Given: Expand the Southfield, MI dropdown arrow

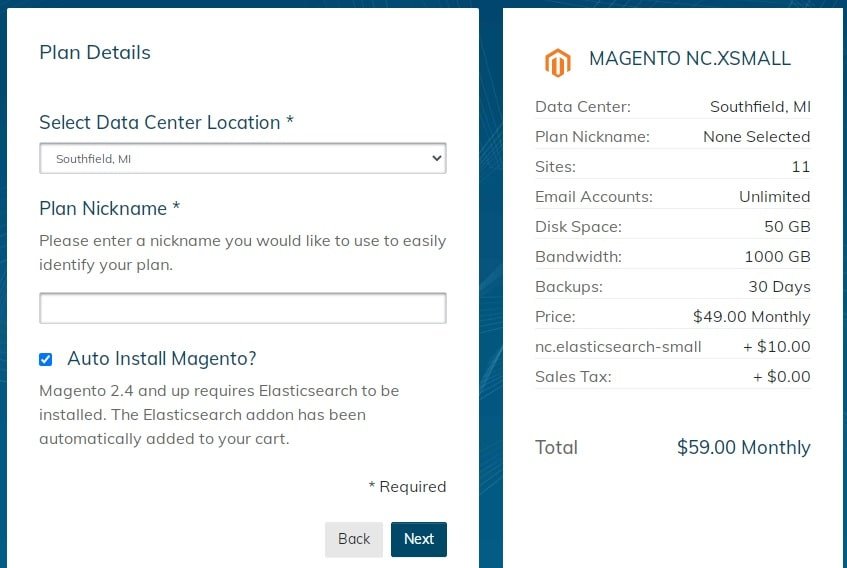Looking at the screenshot, I should click(436, 158).
